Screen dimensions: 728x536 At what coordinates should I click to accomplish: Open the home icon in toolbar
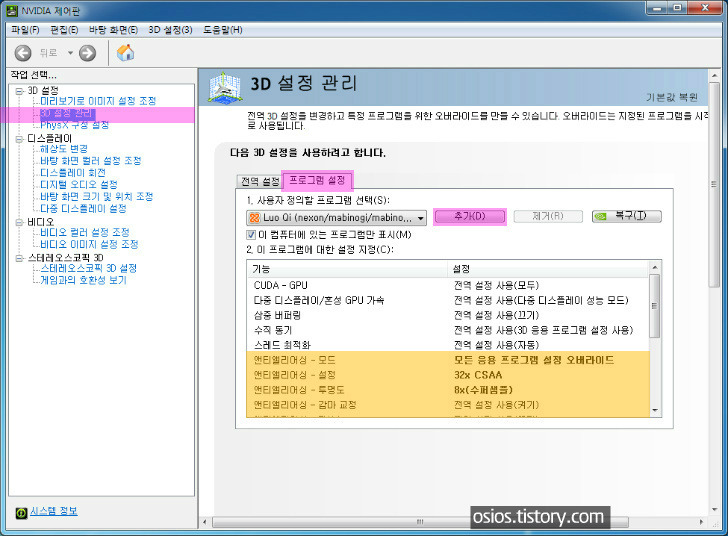125,52
